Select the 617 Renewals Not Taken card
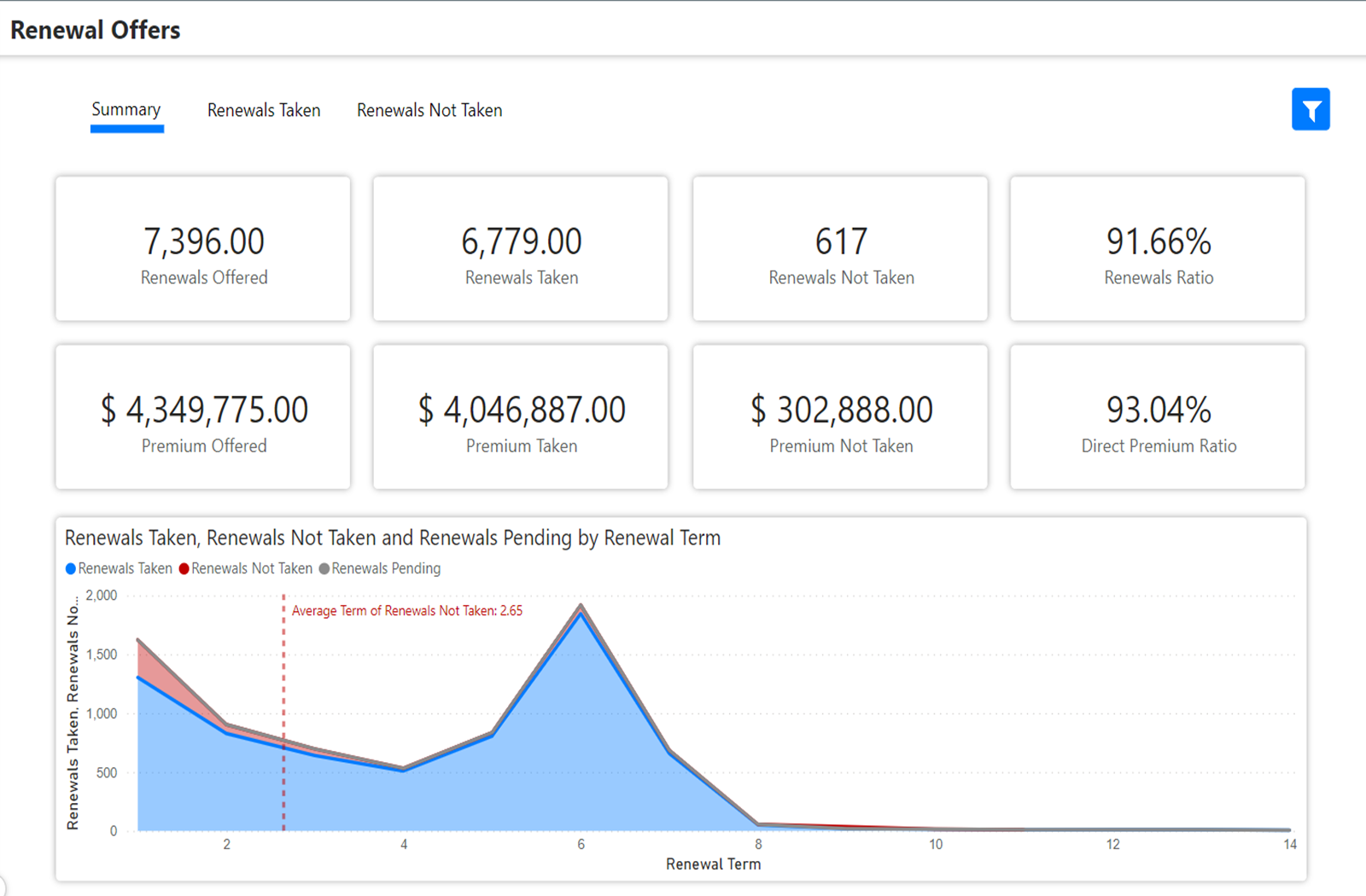 point(840,248)
